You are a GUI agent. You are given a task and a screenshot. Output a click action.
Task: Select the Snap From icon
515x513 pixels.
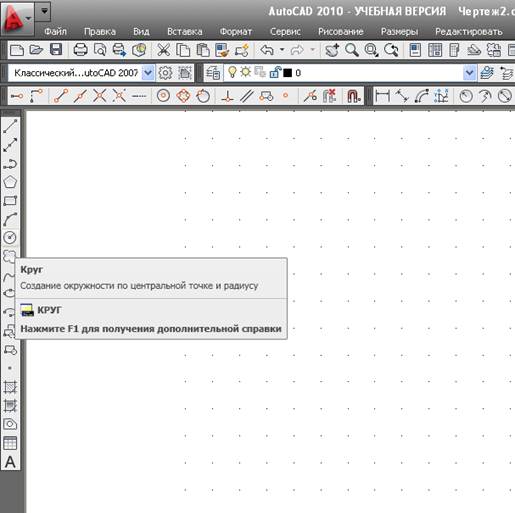tap(36, 96)
